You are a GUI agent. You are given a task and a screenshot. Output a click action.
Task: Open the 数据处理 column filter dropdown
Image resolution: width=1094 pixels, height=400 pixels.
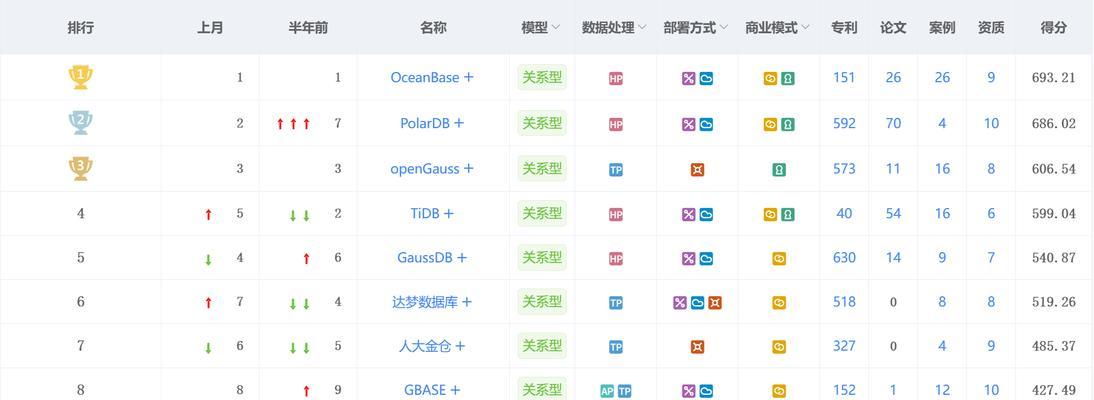pyautogui.click(x=642, y=28)
